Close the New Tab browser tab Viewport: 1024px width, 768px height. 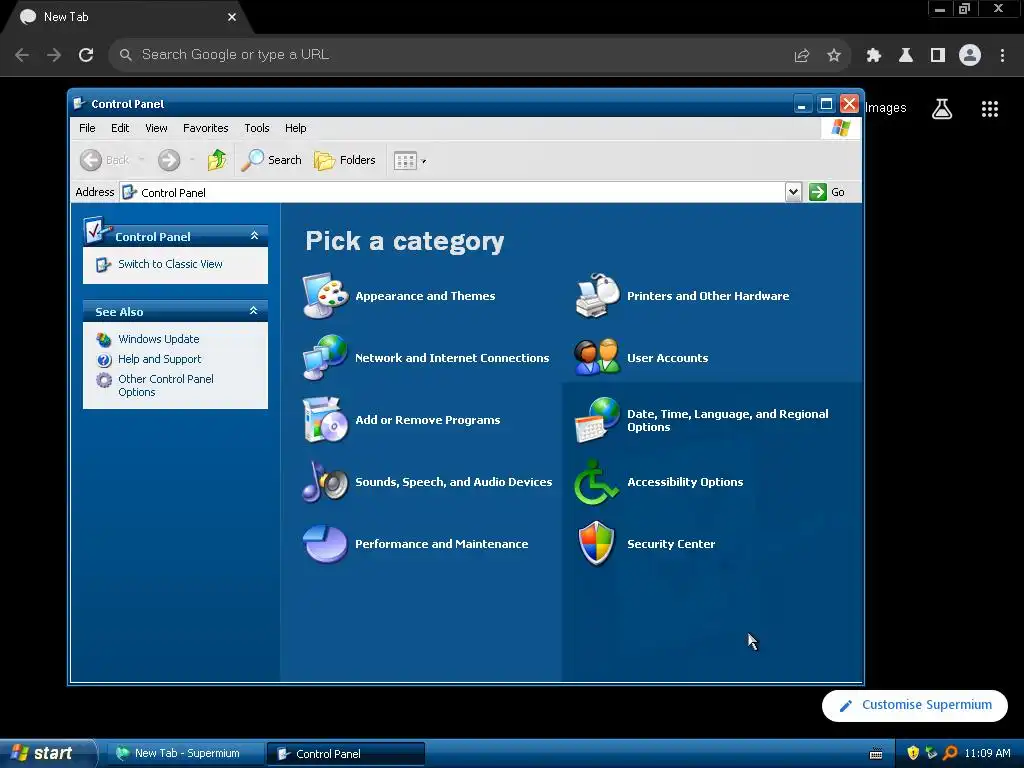coord(232,18)
